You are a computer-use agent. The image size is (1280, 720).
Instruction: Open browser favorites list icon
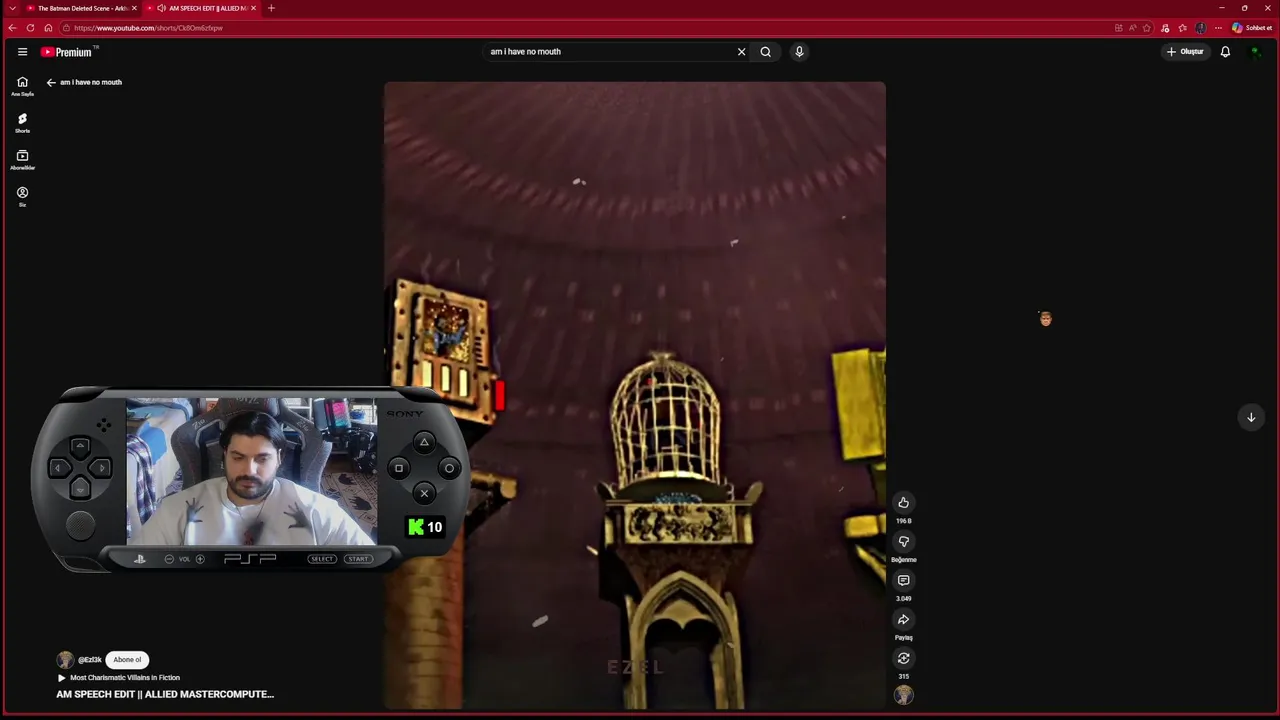pos(1182,28)
